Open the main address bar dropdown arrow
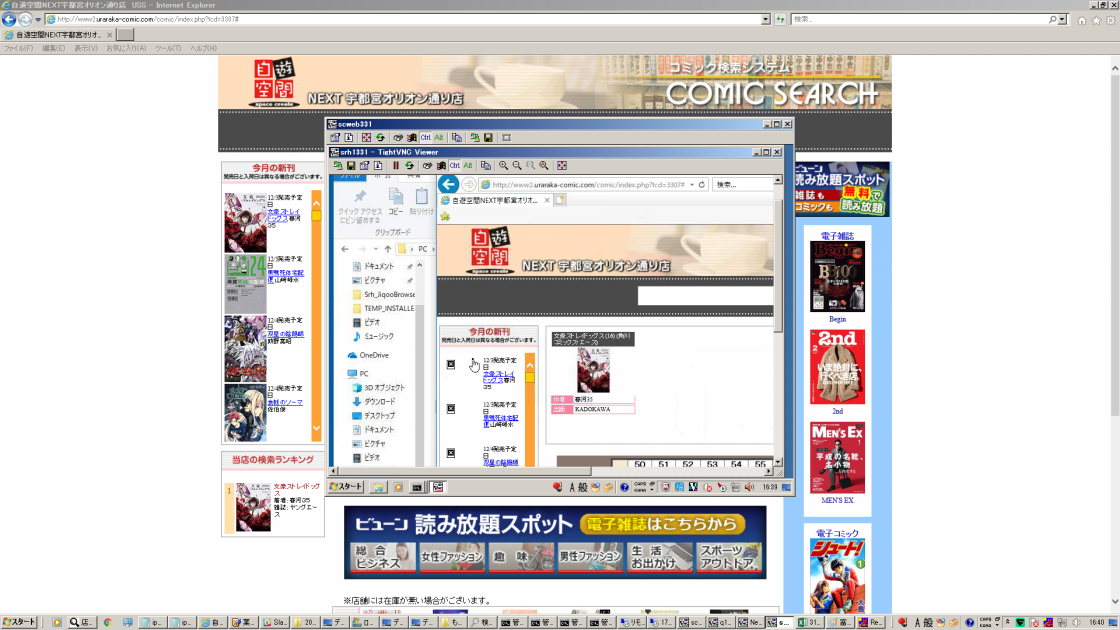The width and height of the screenshot is (1120, 630). (x=766, y=20)
